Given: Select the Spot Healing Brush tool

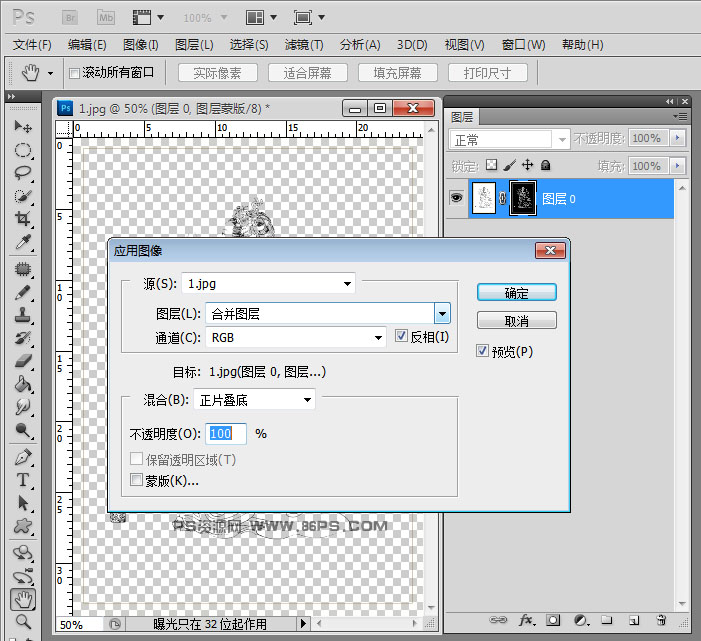Looking at the screenshot, I should [x=23, y=269].
